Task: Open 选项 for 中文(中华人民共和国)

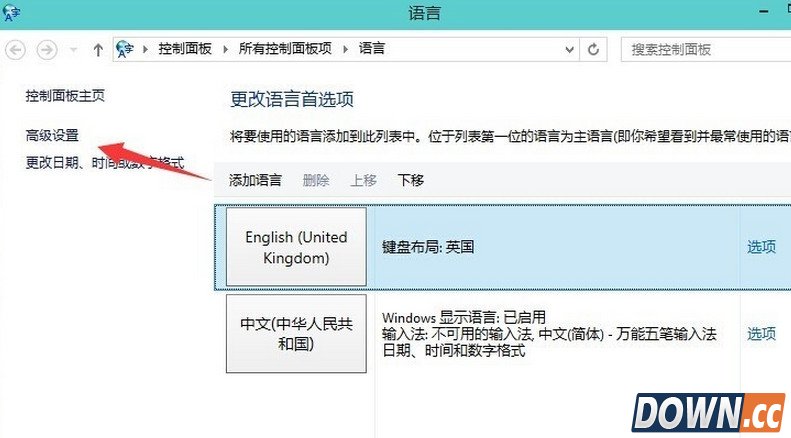Action: (x=761, y=334)
